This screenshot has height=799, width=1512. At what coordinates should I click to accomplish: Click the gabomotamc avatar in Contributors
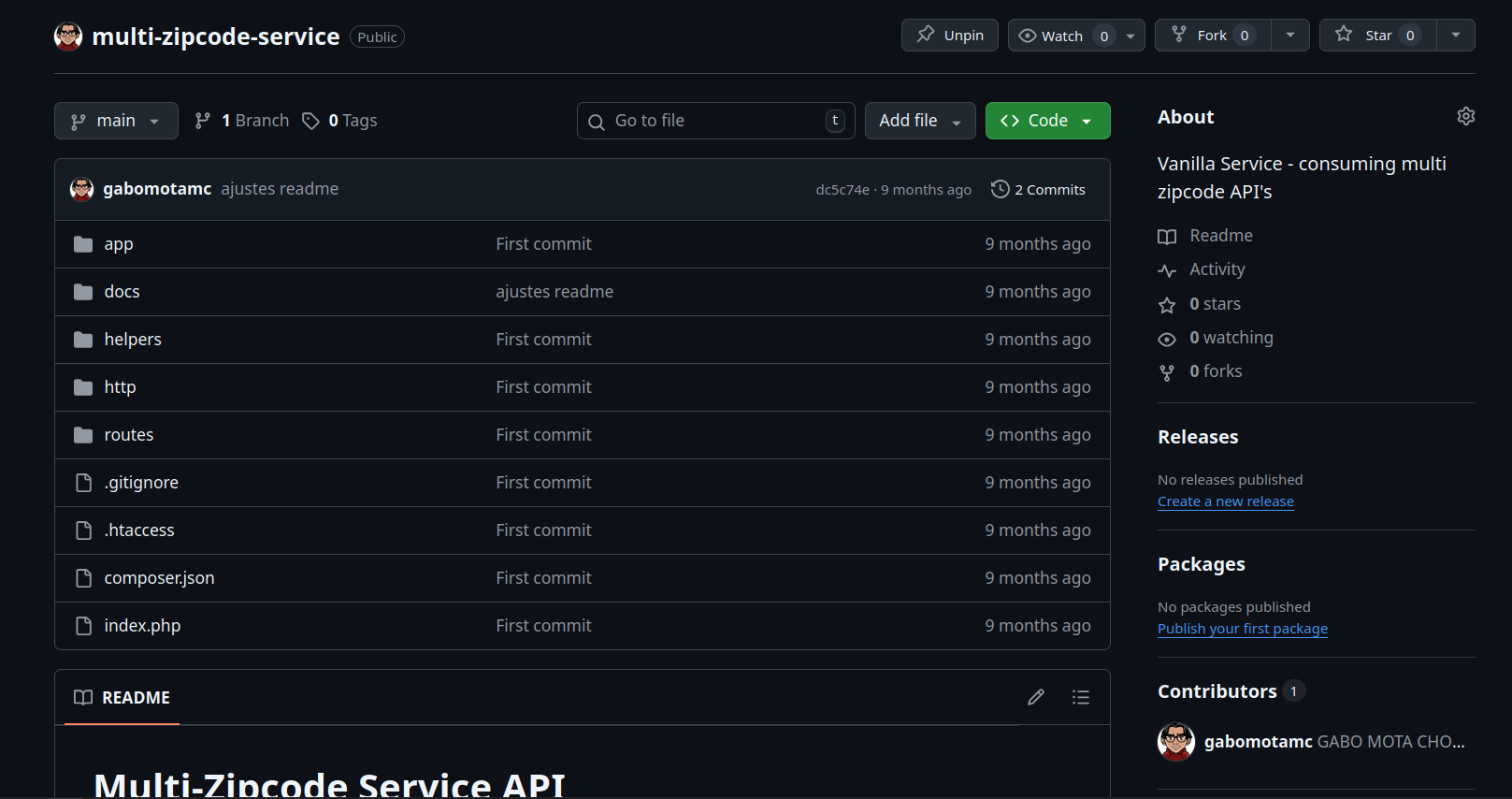[1175, 742]
